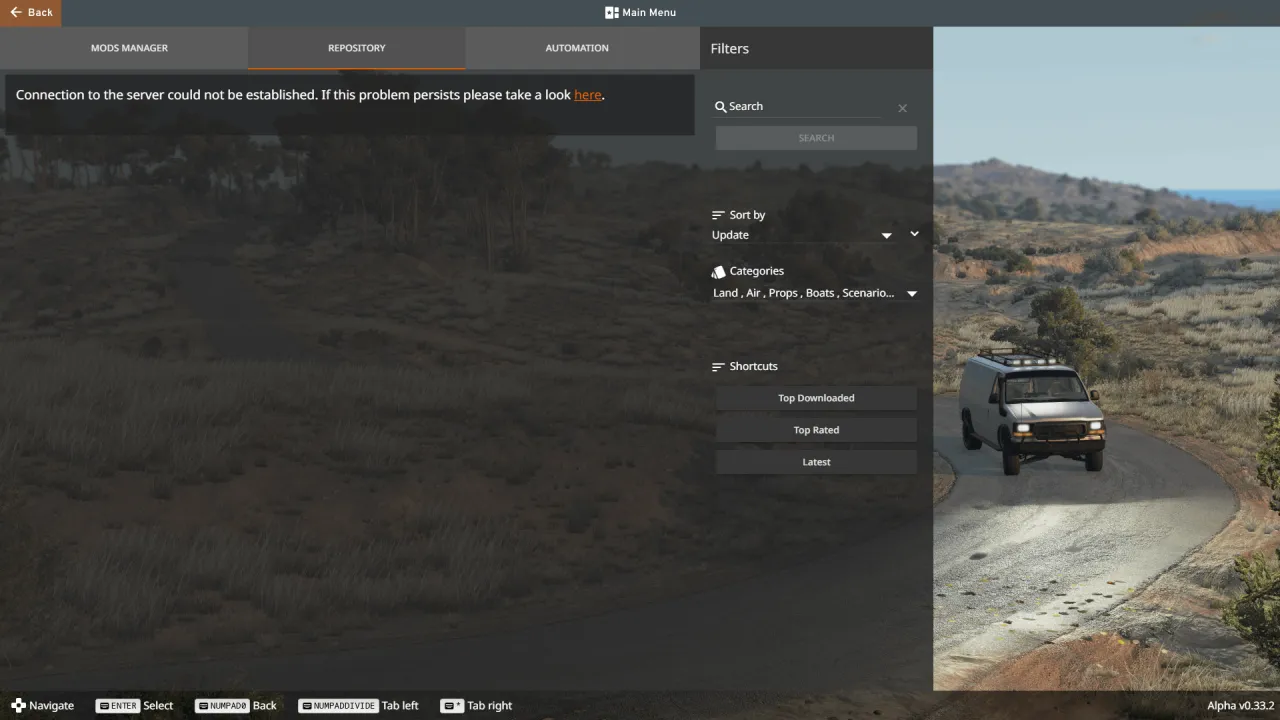Follow the 'here' link in the error message
Screen dimensions: 1280x720
click(587, 94)
